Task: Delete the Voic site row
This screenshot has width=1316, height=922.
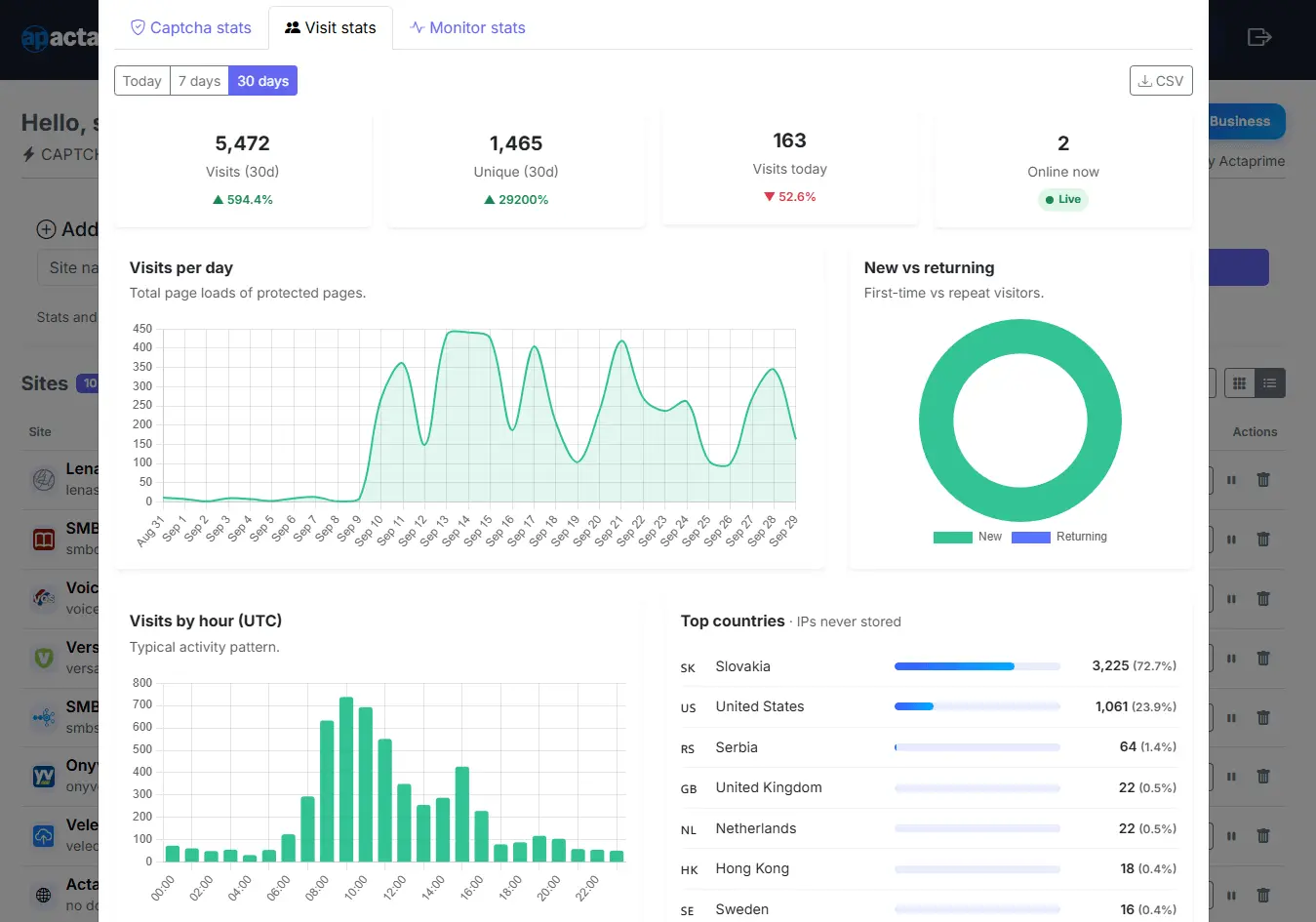Action: tap(1263, 599)
